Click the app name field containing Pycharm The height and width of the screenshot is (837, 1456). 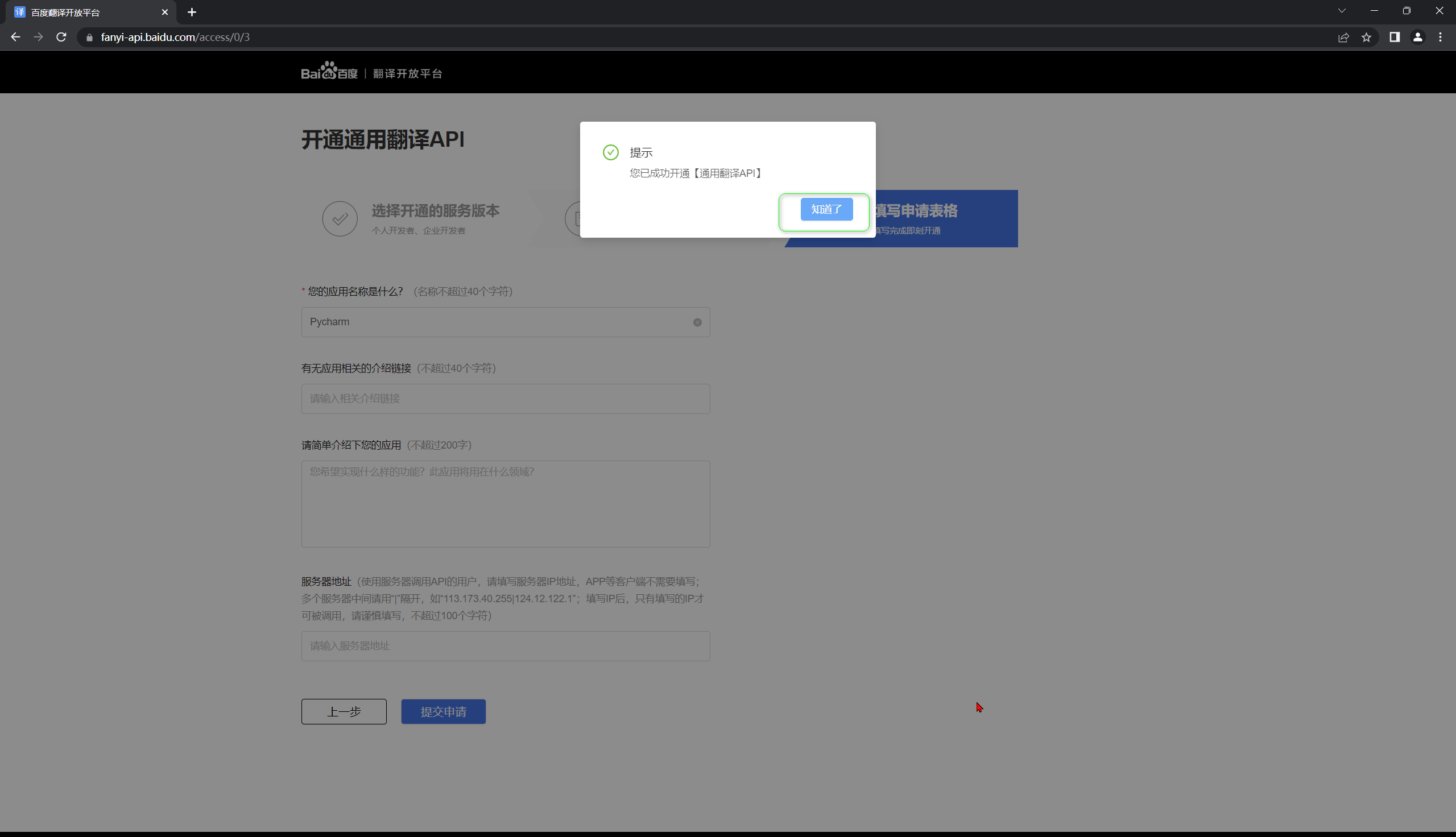505,322
